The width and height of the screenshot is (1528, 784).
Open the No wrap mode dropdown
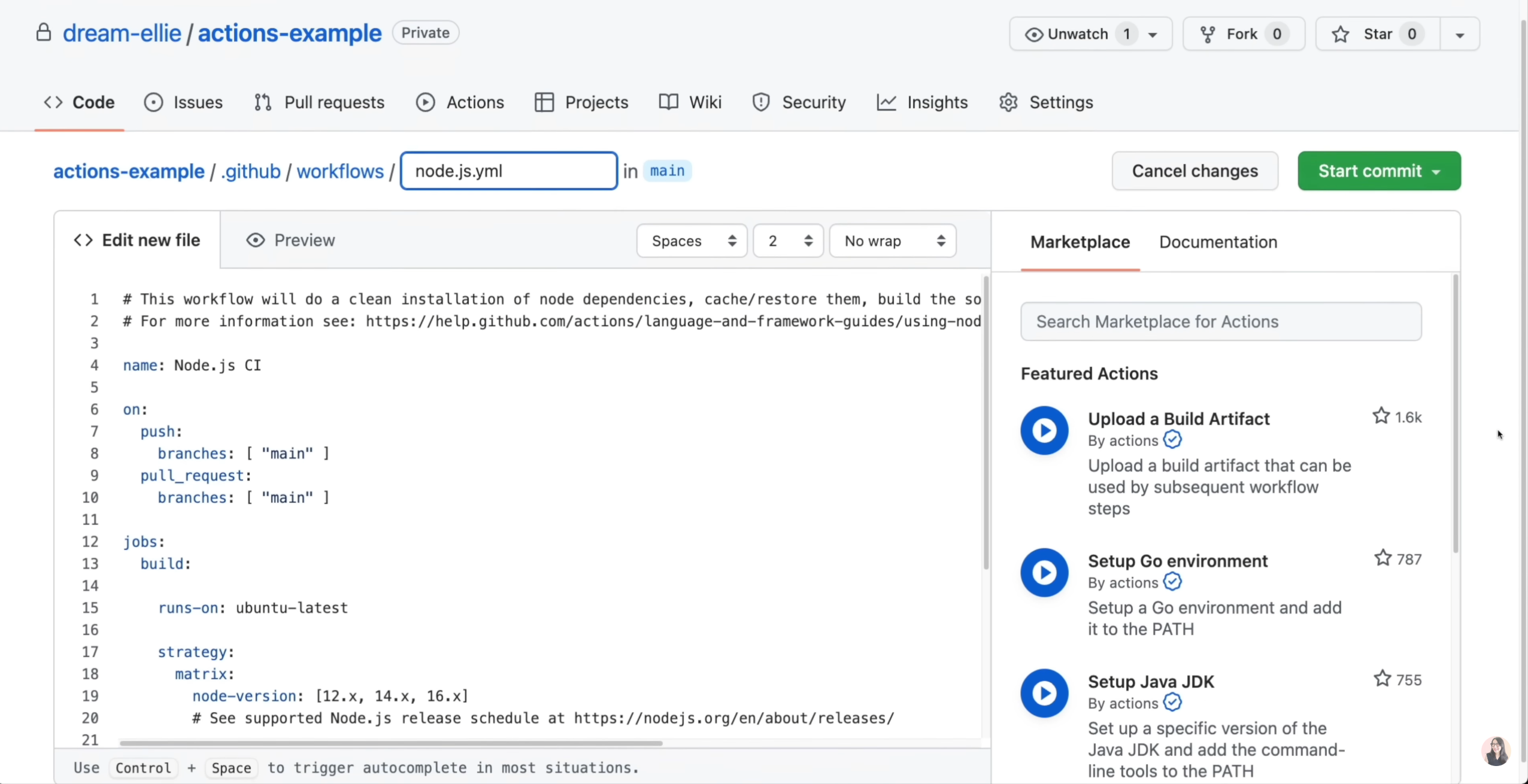pos(892,241)
